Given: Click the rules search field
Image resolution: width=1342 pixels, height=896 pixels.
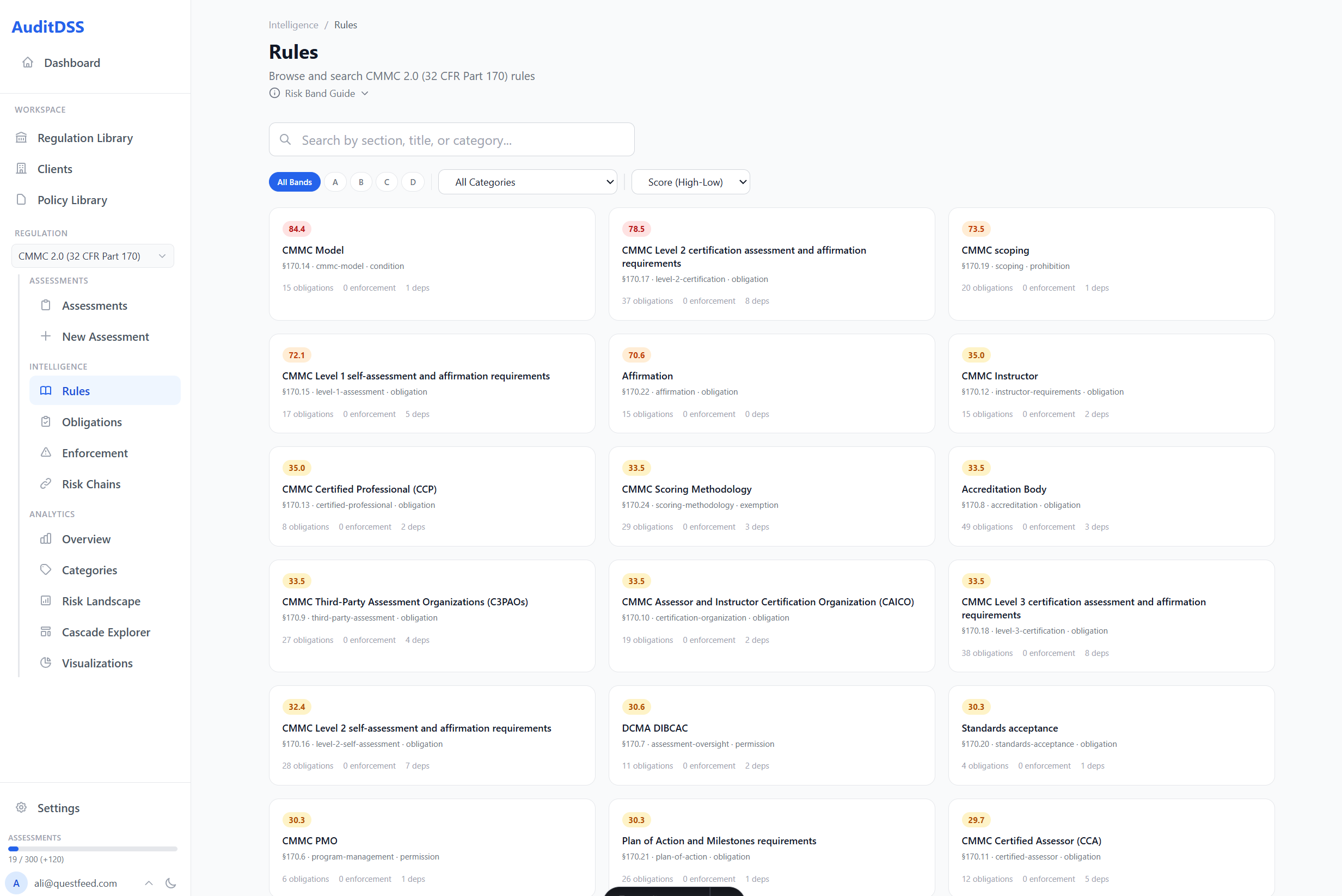Looking at the screenshot, I should tap(451, 139).
